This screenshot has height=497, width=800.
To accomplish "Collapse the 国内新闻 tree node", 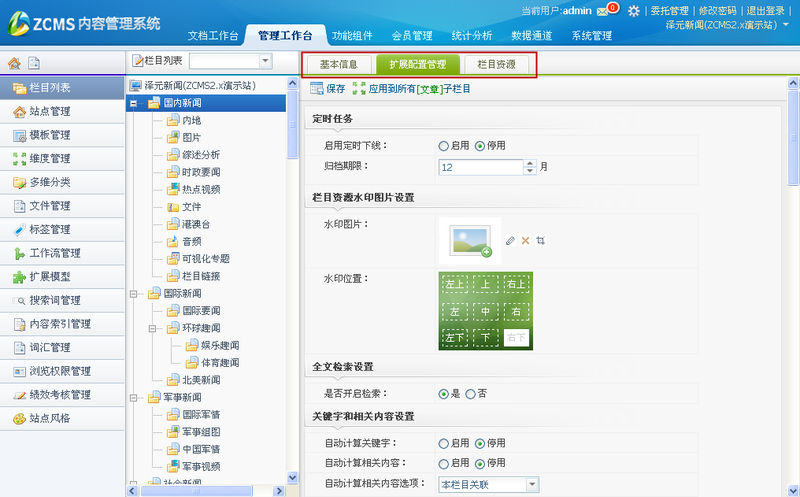I will click(134, 103).
